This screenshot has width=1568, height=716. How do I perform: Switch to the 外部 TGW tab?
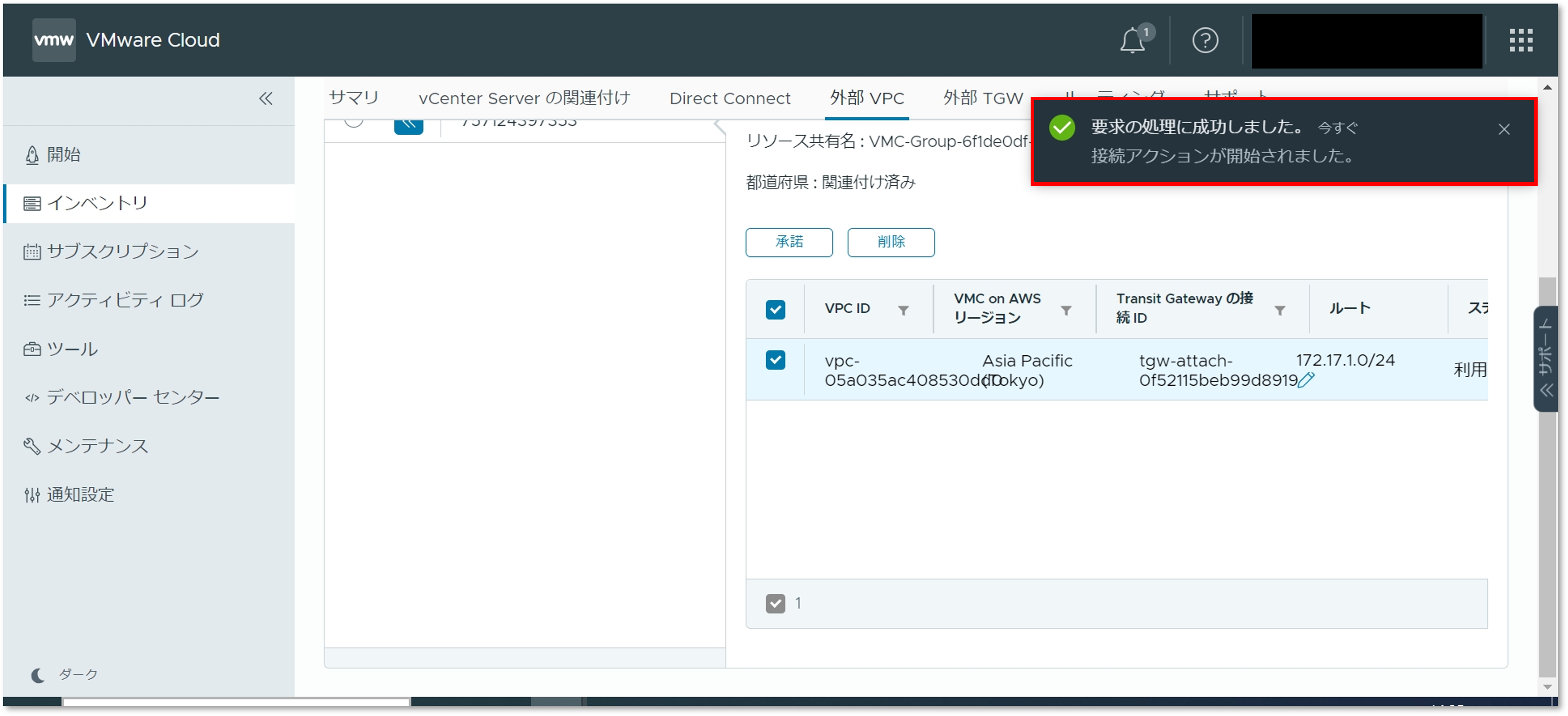[983, 98]
